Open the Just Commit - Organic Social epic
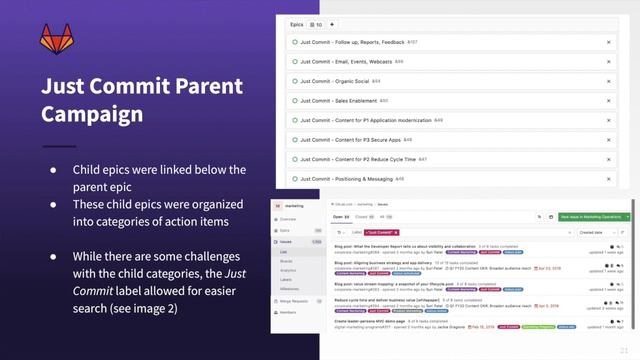Viewport: 640px width, 360px height. tap(335, 81)
